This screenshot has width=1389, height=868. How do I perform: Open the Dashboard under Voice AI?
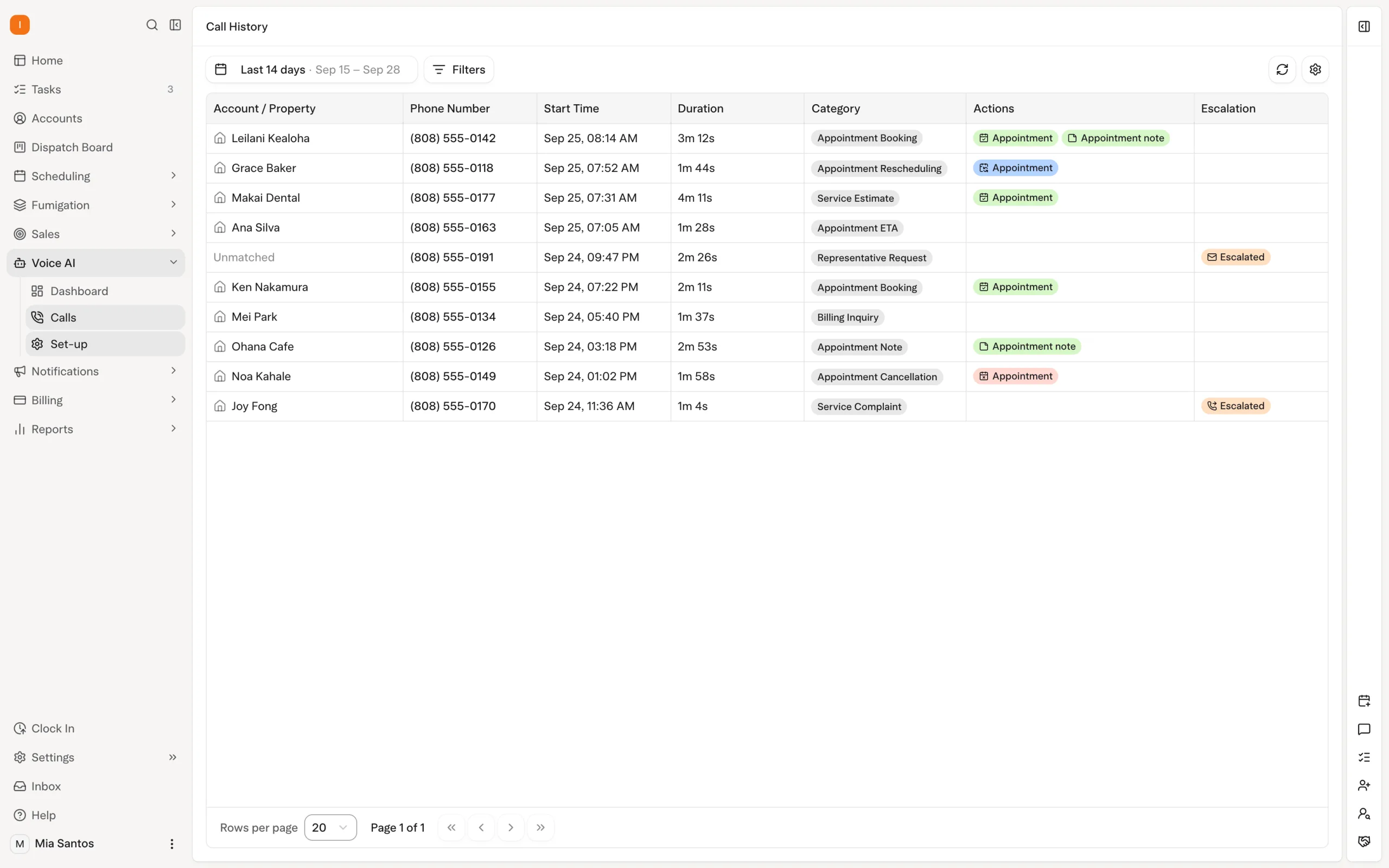[105, 291]
